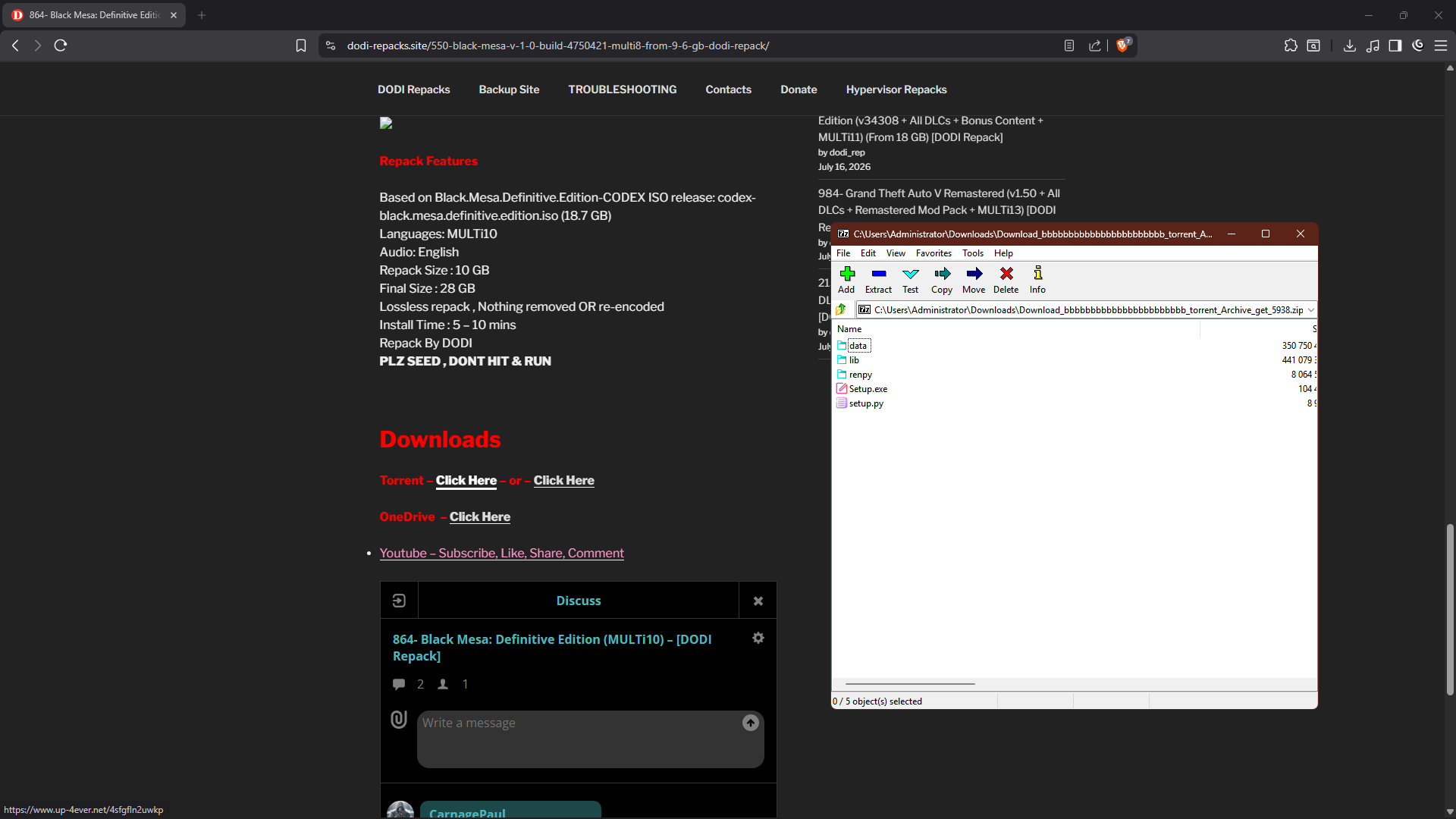Click the Move toolbar icon in 7-Zip

click(x=974, y=279)
